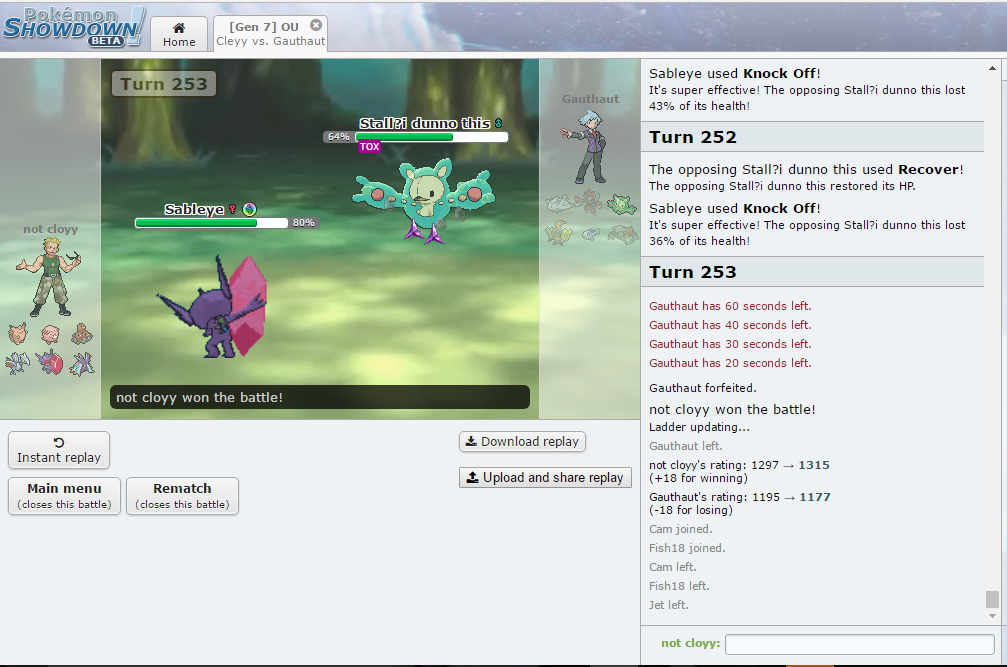Request a Rematch

[182, 496]
